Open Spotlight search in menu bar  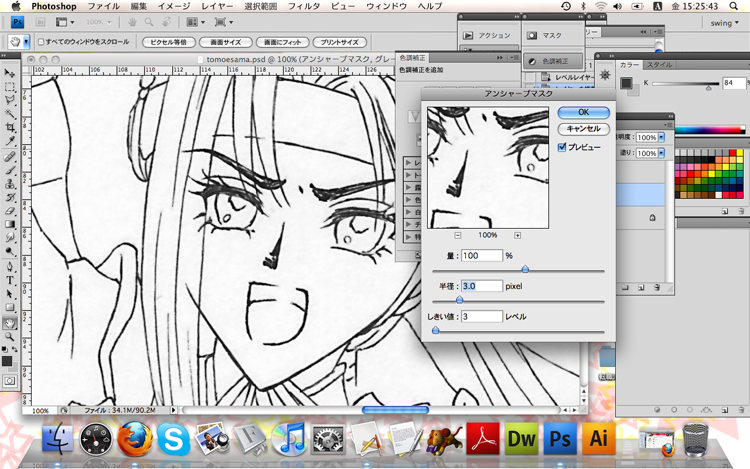[733, 6]
